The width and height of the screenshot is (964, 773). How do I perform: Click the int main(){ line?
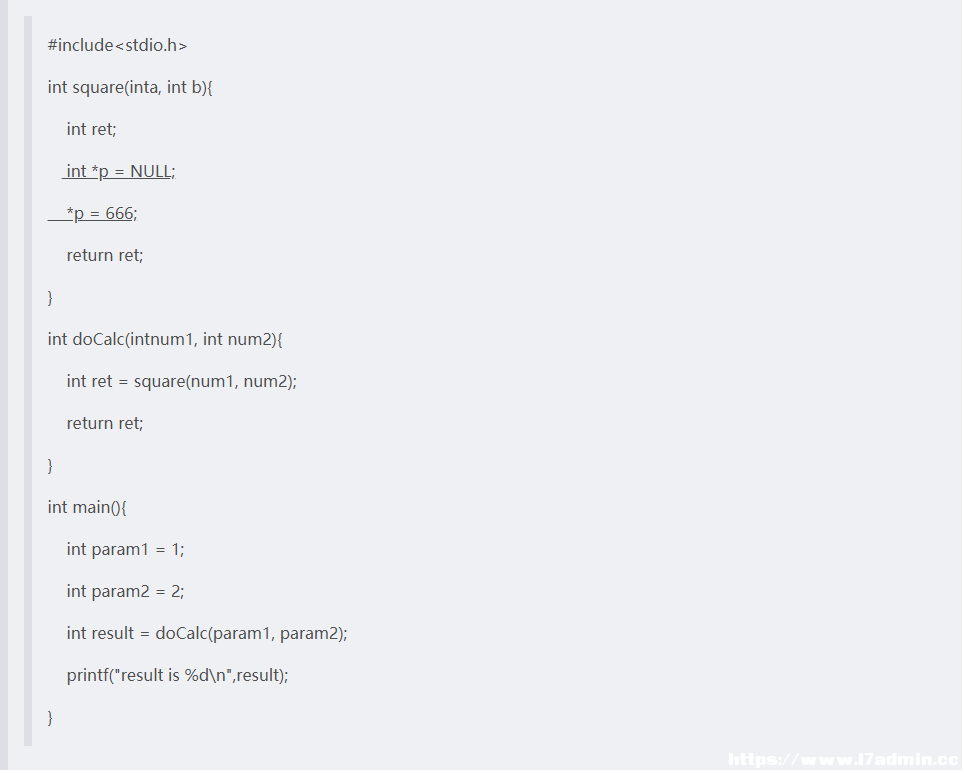pyautogui.click(x=87, y=507)
